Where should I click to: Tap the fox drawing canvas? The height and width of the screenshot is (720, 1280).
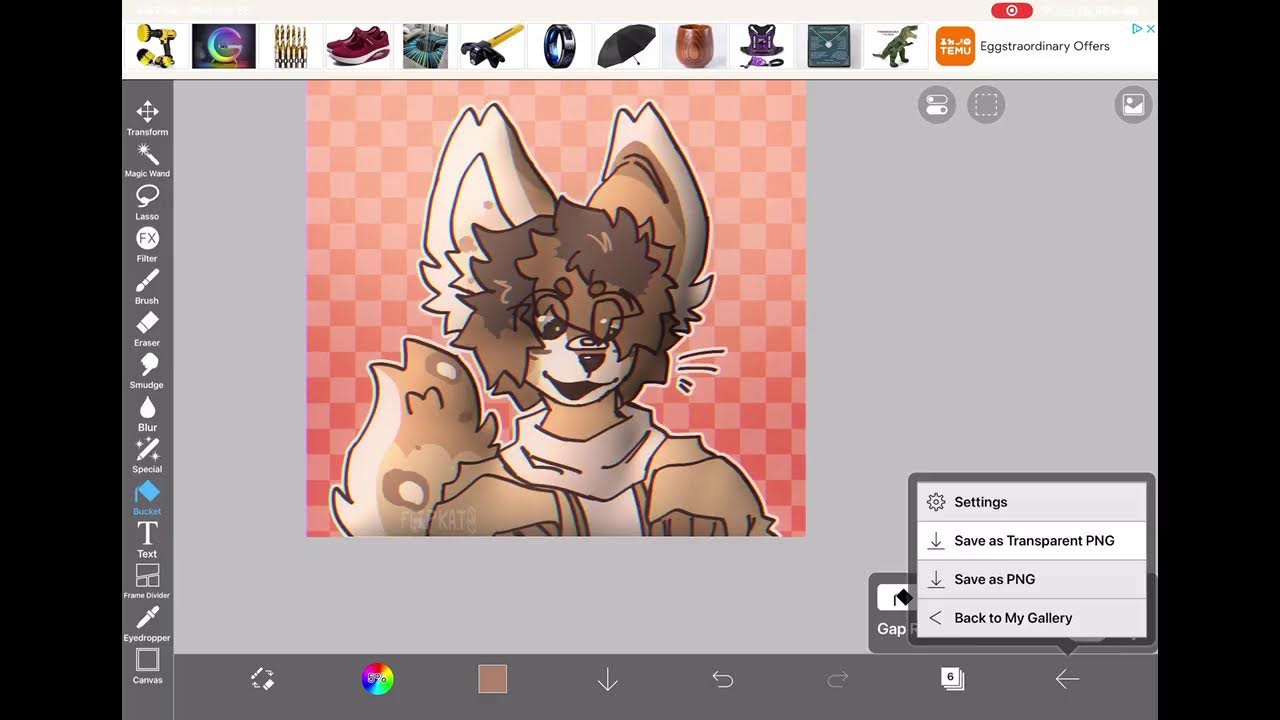coord(556,309)
